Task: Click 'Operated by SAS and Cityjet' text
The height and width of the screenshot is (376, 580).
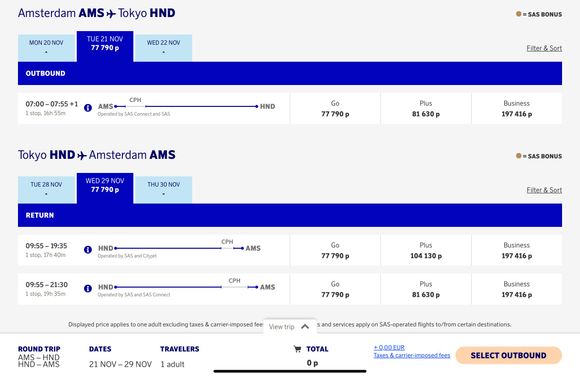Action: pos(127,256)
